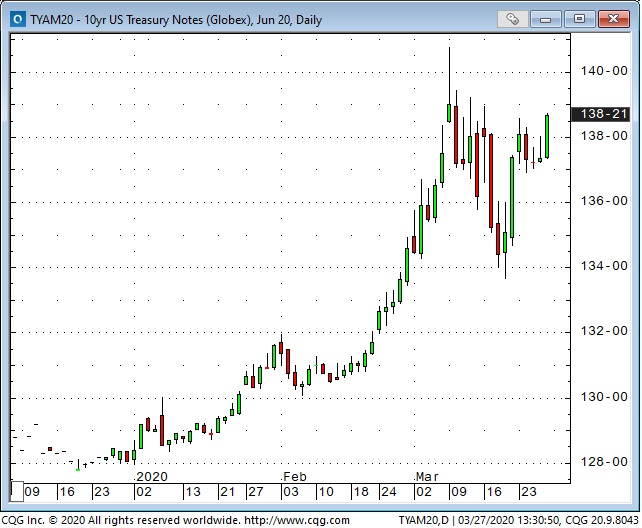The width and height of the screenshot is (642, 528).
Task: Click the tall-wick candlestick peaking above 140-00
Action: point(449,85)
